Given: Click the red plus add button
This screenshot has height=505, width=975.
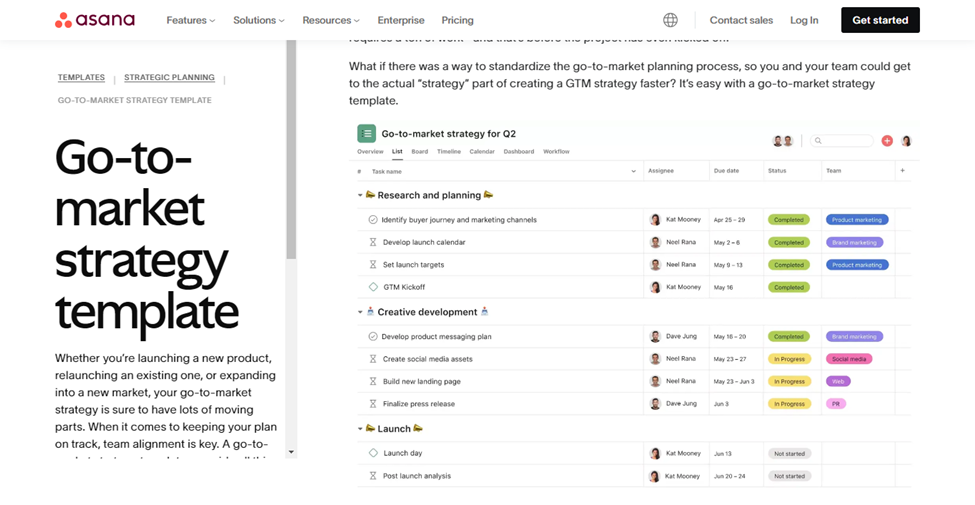Looking at the screenshot, I should 887,141.
